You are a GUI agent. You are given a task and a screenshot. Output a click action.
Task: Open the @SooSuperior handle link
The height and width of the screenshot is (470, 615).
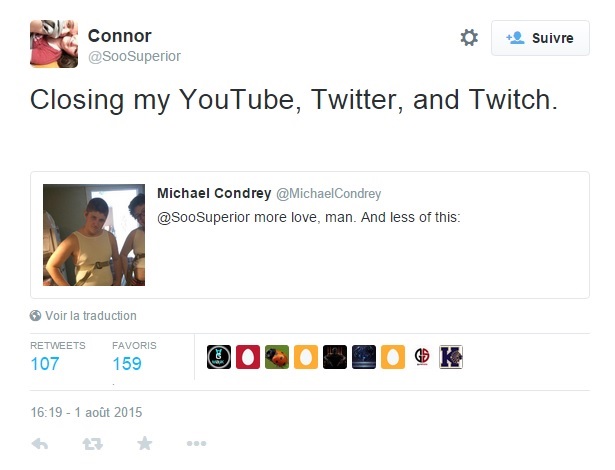click(x=134, y=56)
